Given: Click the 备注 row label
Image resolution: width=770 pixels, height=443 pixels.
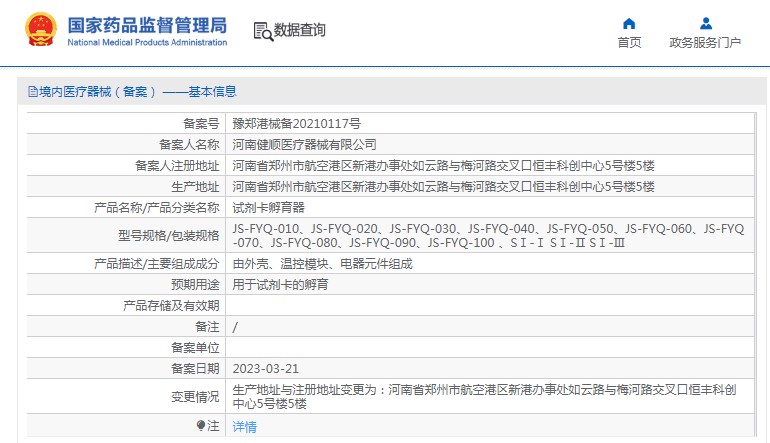Looking at the screenshot, I should tap(207, 327).
